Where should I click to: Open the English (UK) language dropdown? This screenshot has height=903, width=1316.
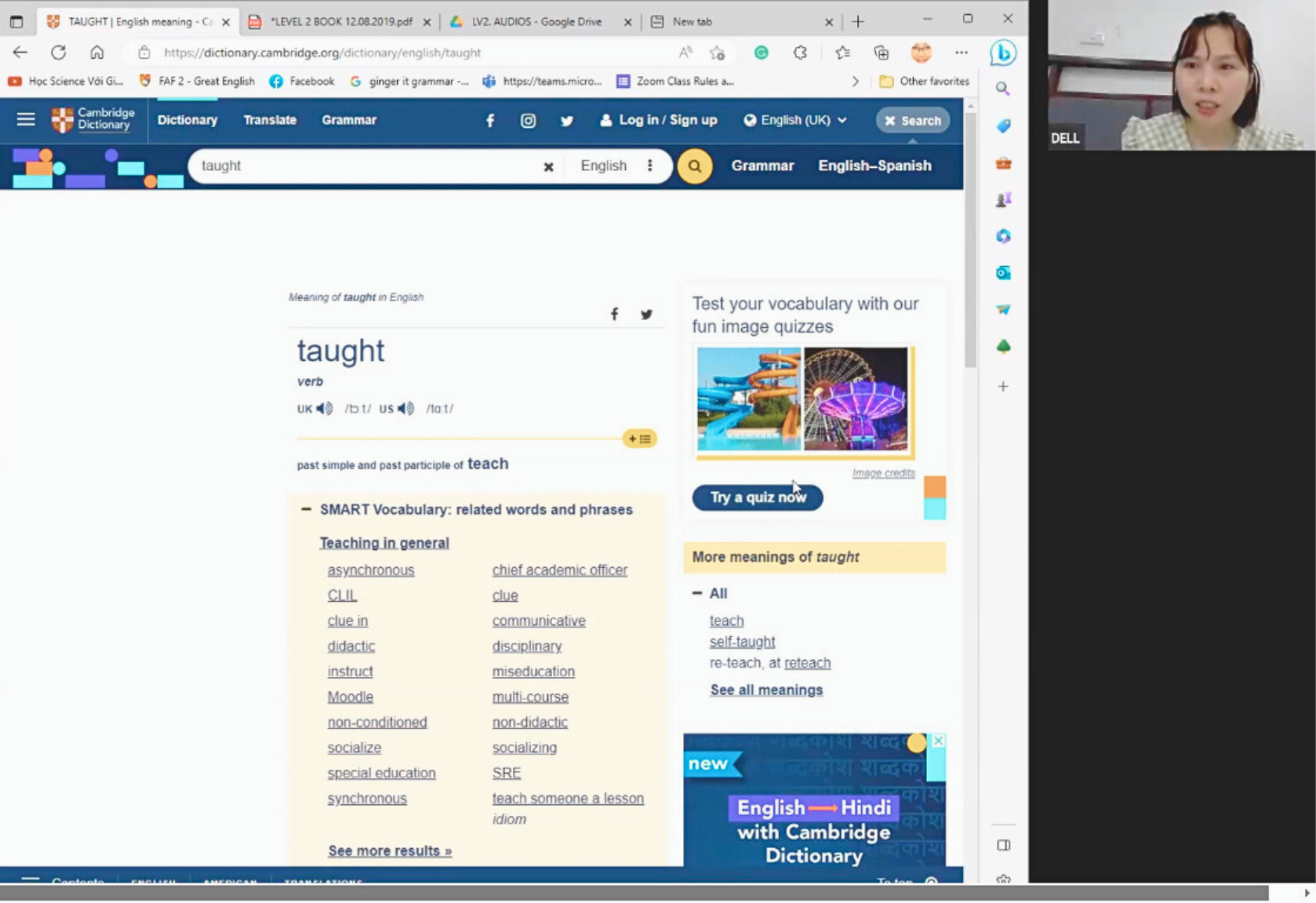795,120
